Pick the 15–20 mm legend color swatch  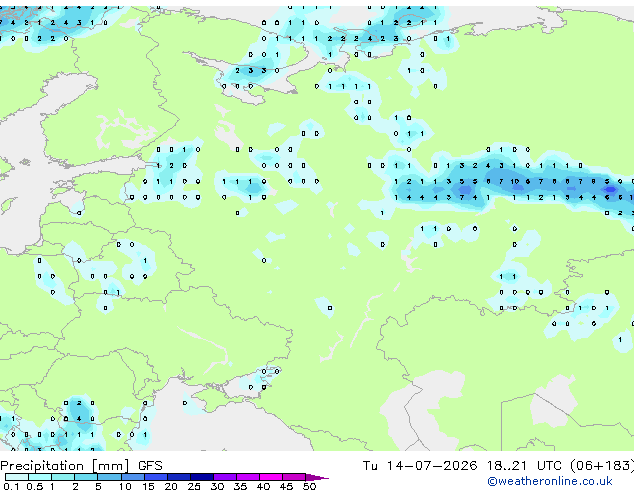pyautogui.click(x=156, y=477)
